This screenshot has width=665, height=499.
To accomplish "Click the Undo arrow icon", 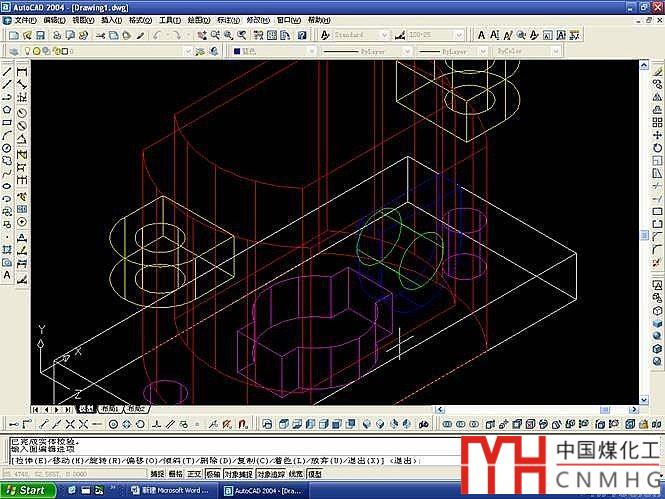I will click(158, 35).
